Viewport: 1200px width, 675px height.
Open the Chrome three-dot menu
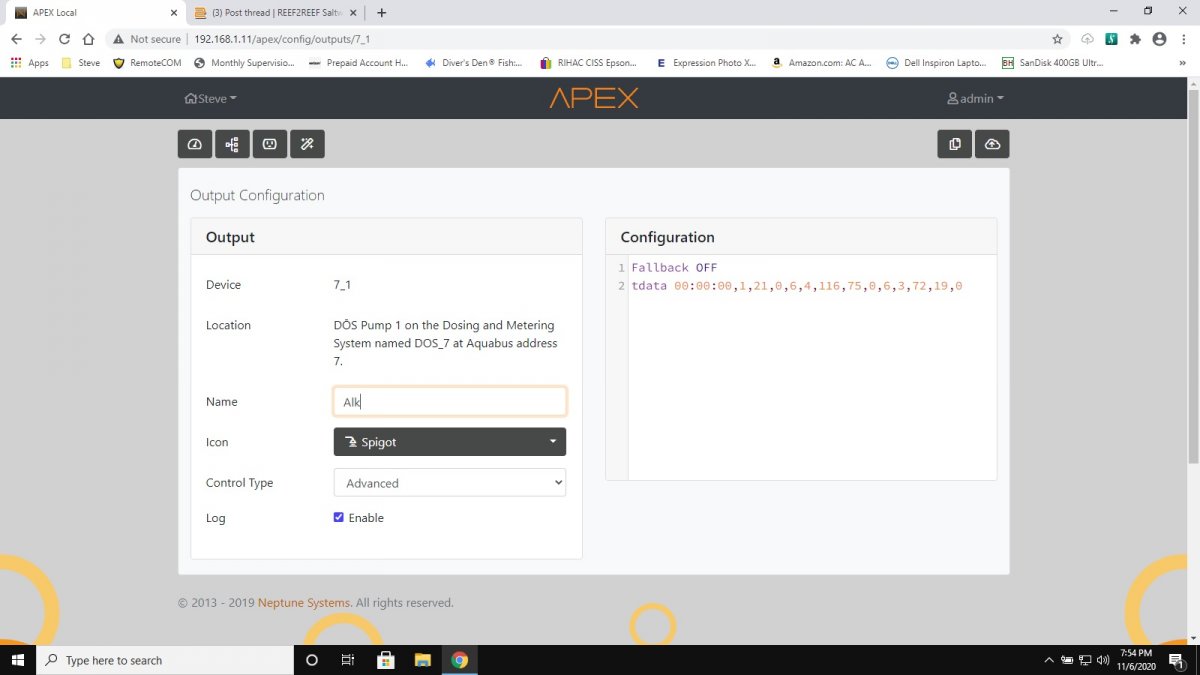click(x=1183, y=39)
